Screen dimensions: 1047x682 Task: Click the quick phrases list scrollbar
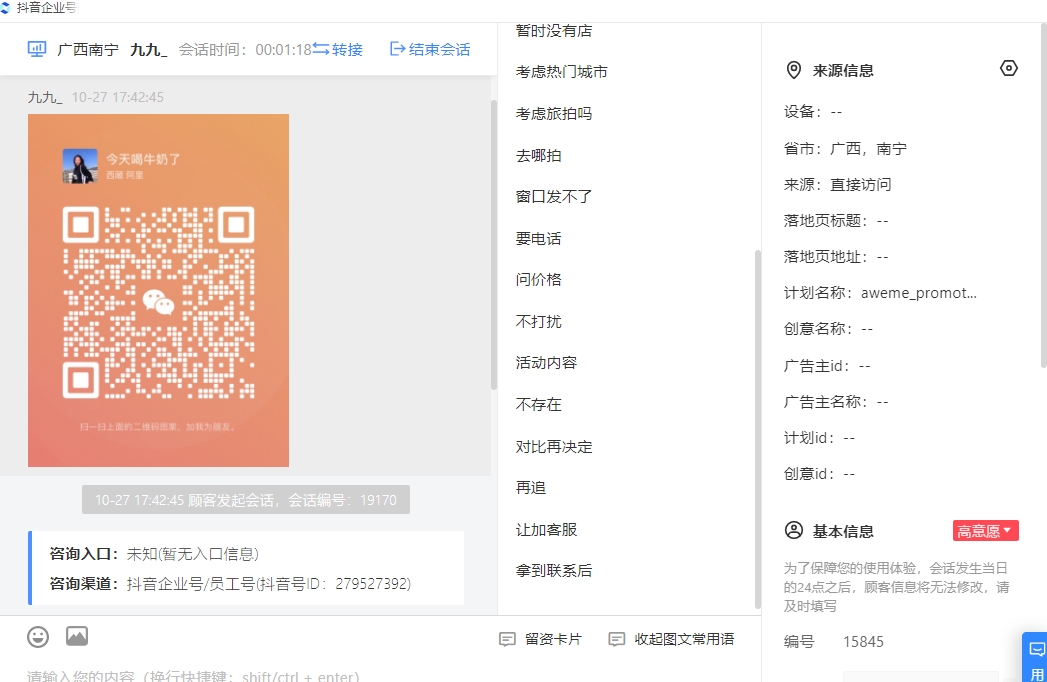pos(758,429)
